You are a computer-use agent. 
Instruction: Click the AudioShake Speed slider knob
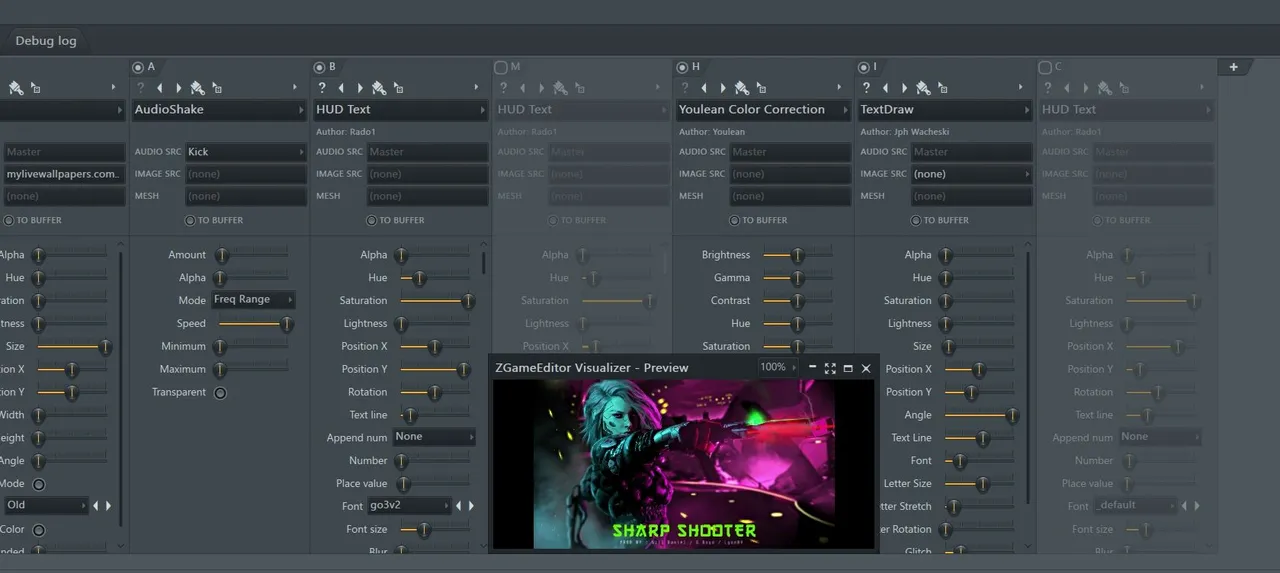287,324
